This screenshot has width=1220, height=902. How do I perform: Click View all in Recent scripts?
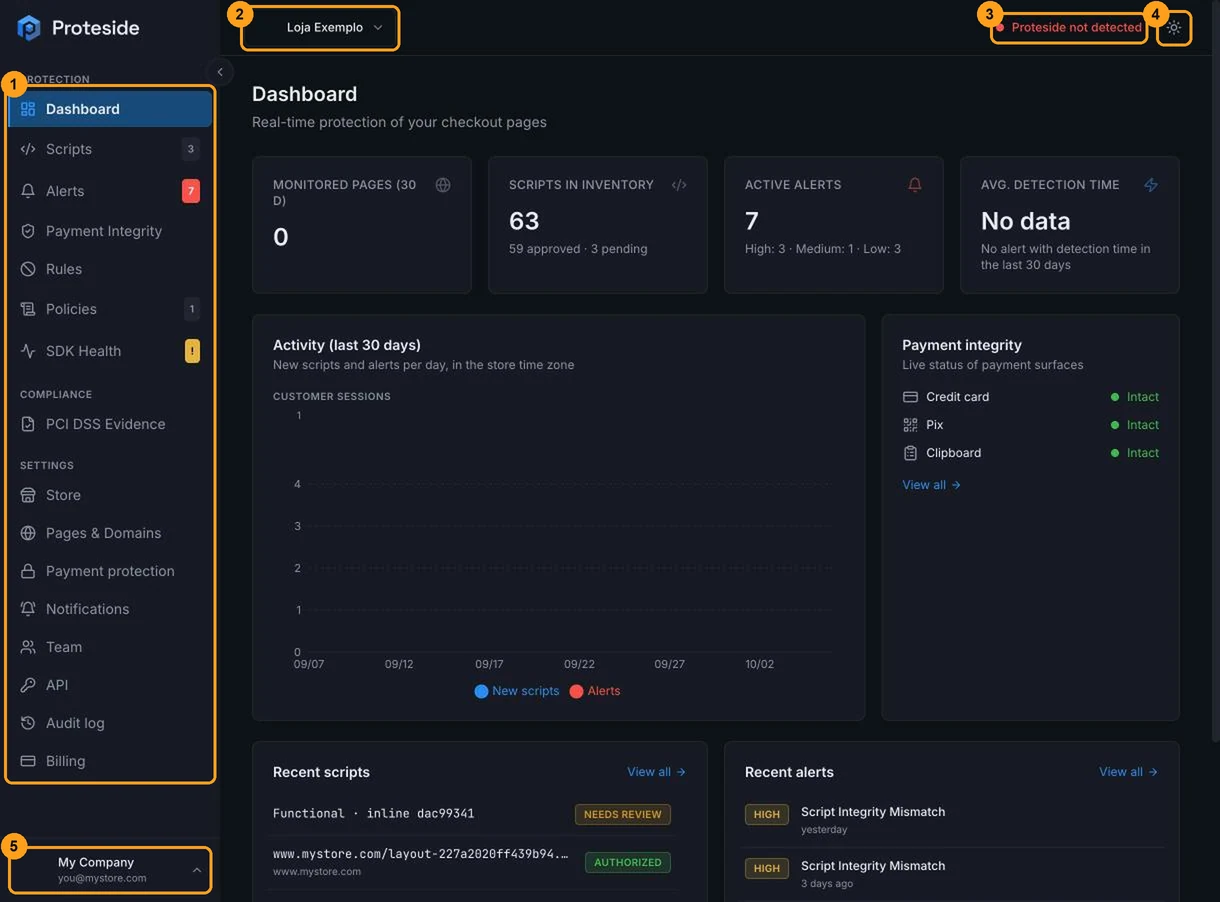point(656,772)
